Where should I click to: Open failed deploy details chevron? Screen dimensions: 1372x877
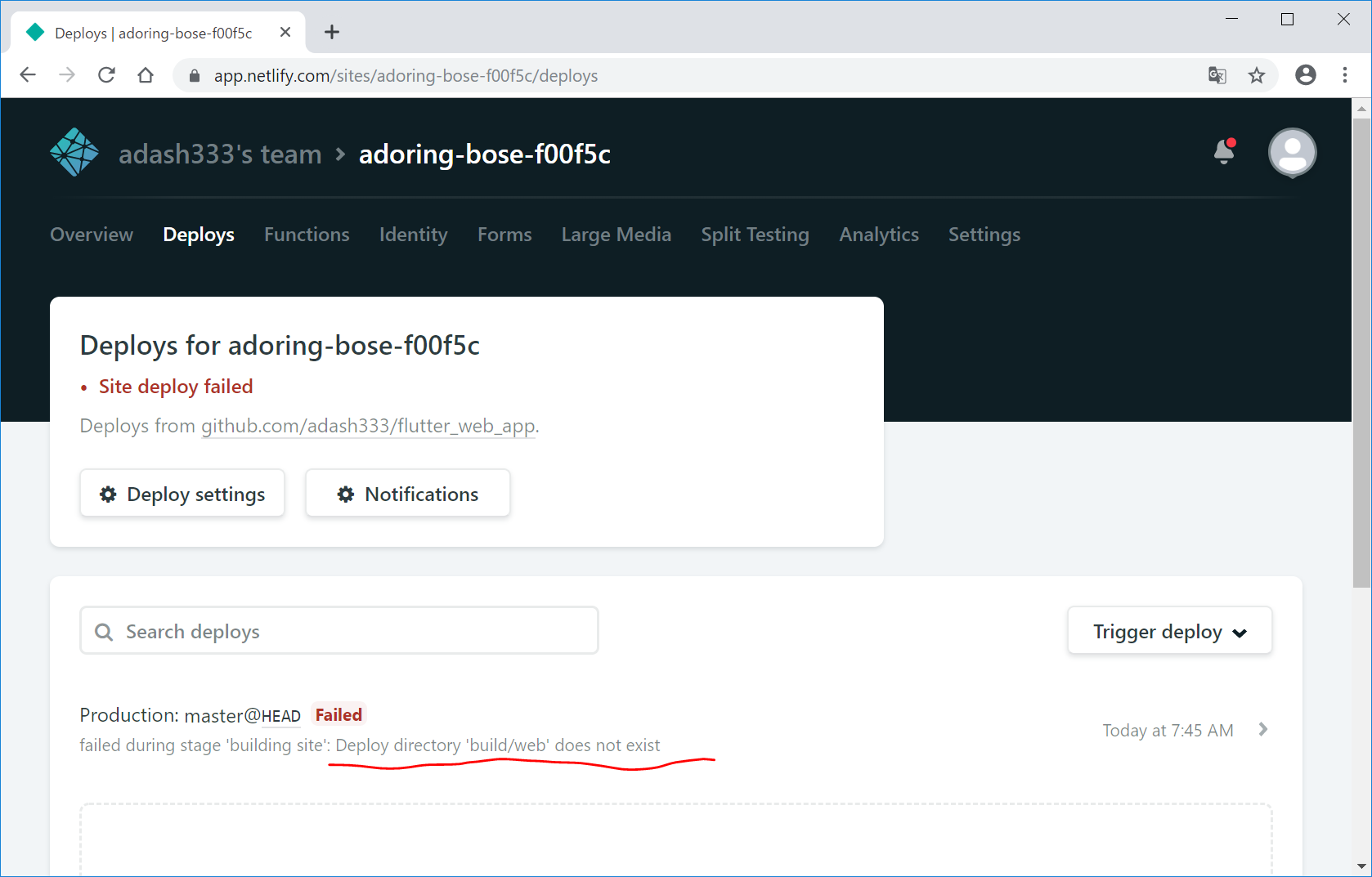[x=1263, y=729]
